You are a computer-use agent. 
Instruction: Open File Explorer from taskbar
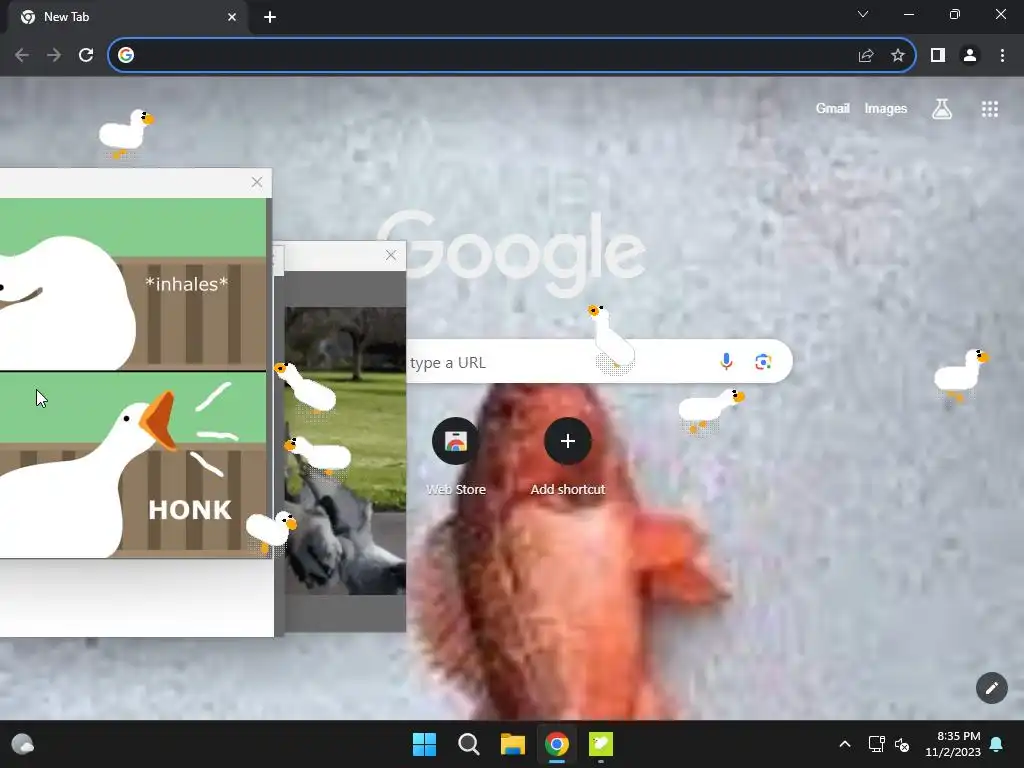(513, 744)
